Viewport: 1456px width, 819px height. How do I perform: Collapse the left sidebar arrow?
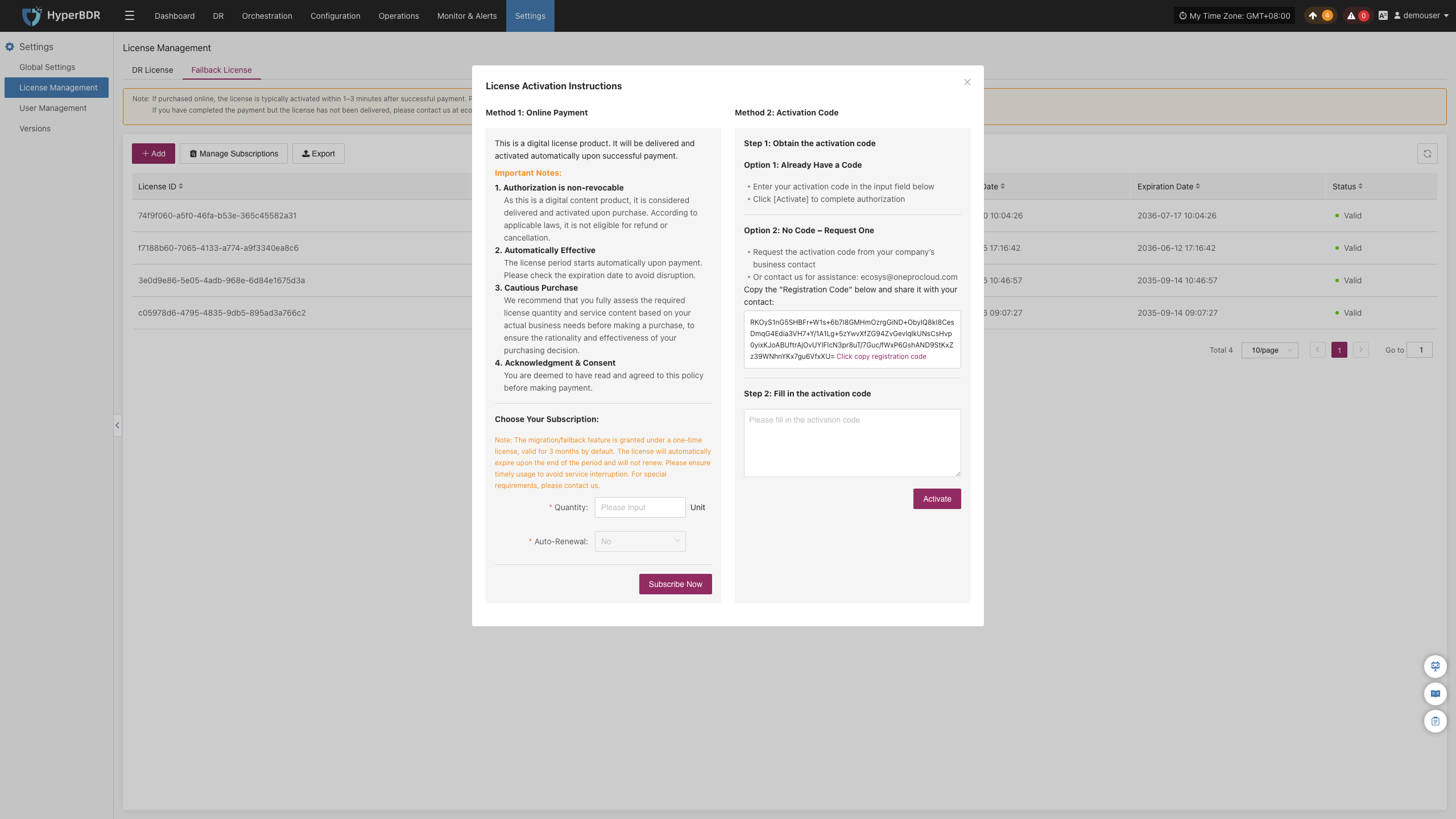pyautogui.click(x=118, y=425)
